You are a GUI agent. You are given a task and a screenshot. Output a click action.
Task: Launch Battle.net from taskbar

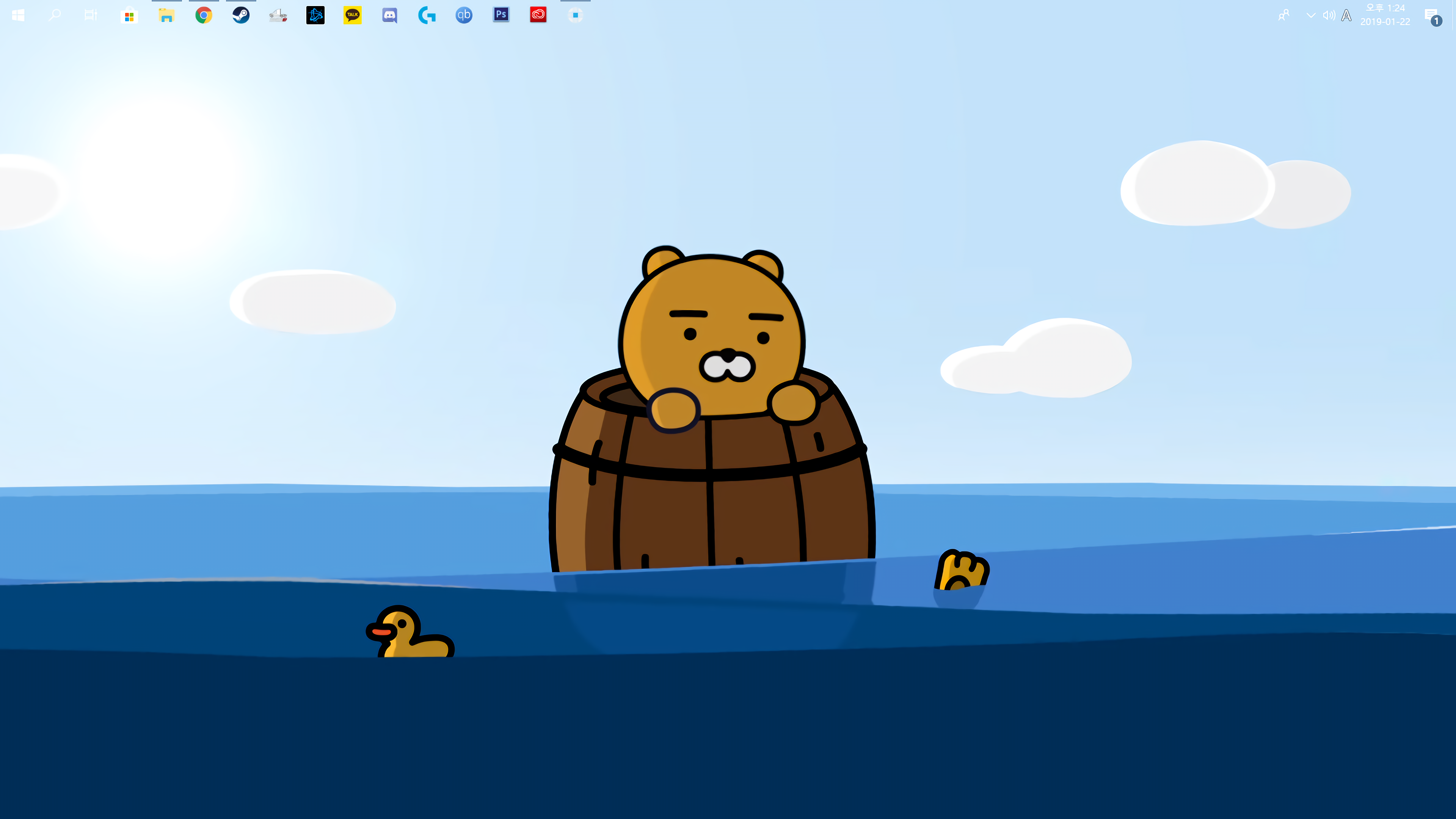tap(315, 15)
